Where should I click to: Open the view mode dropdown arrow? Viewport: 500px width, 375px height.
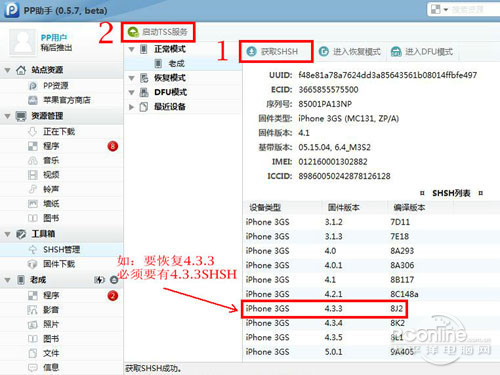[x=446, y=10]
